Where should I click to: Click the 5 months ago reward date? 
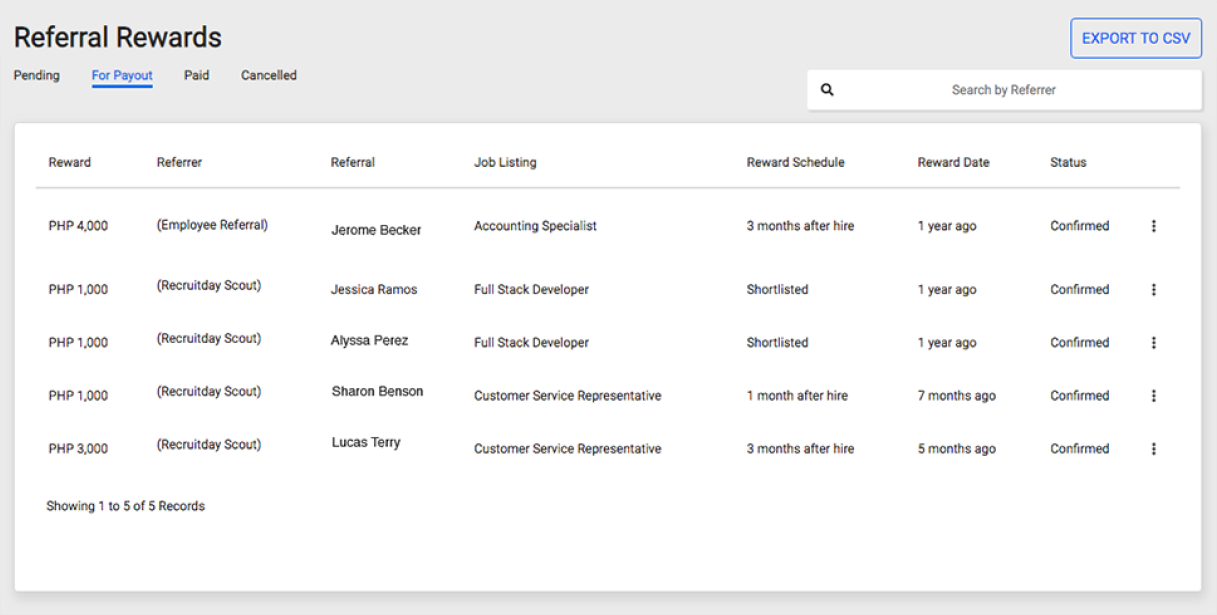tap(957, 448)
